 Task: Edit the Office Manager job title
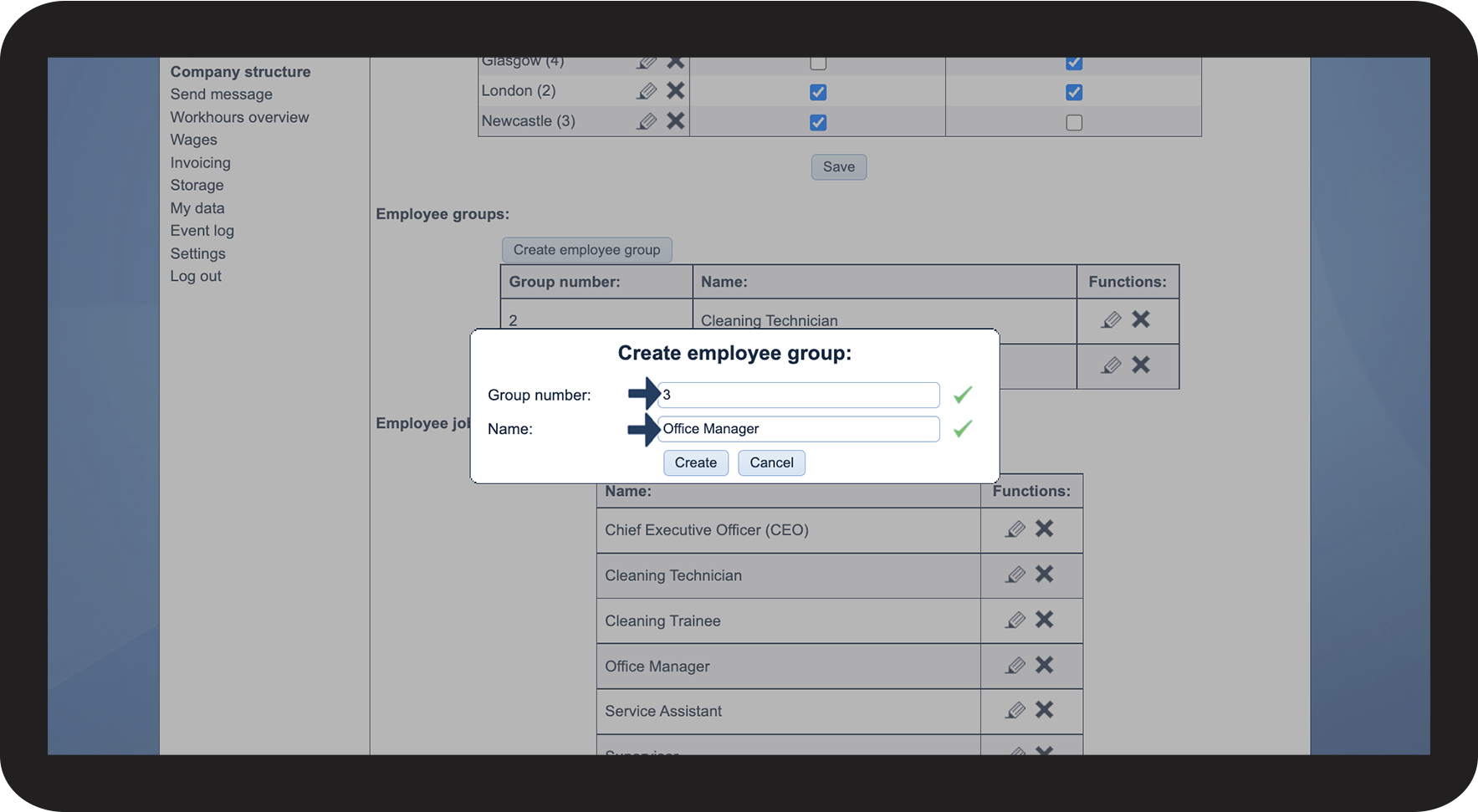tap(1015, 666)
